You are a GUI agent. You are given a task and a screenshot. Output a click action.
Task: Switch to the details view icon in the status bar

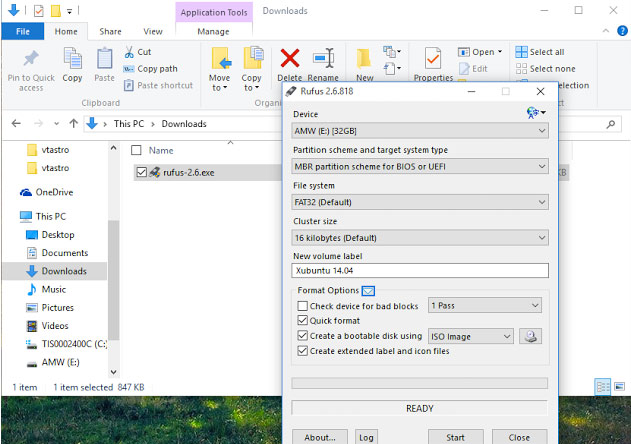[602, 387]
